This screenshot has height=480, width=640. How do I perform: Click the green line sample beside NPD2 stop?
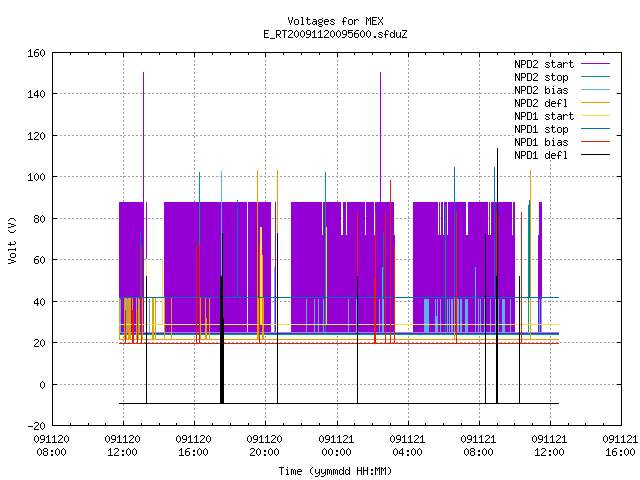coord(595,77)
